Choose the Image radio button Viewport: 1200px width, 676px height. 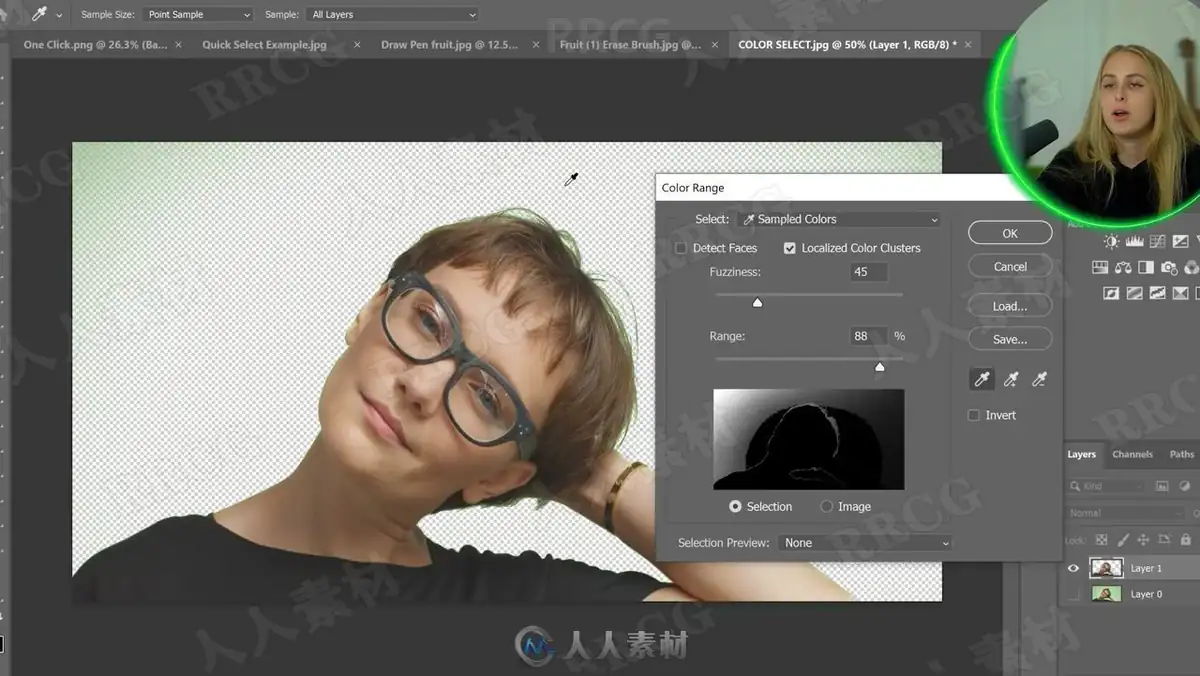[827, 507]
